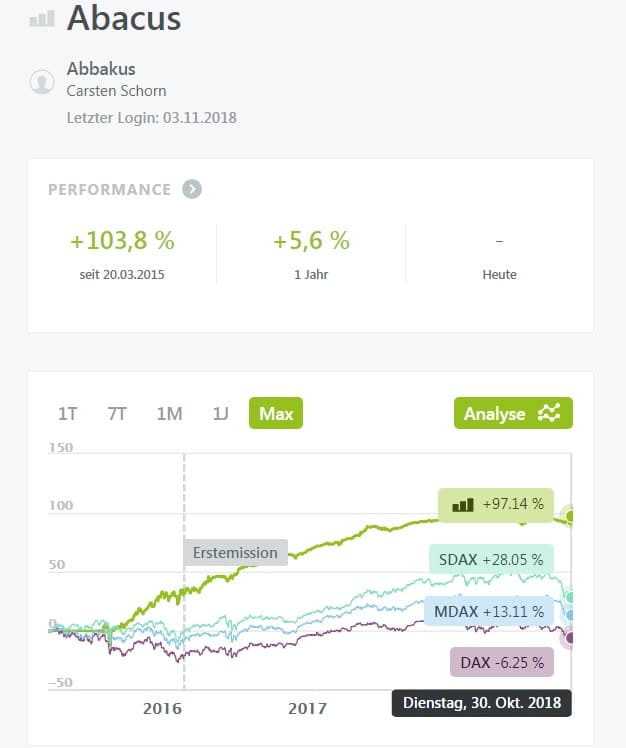Switch chart to the 7T range

click(117, 413)
